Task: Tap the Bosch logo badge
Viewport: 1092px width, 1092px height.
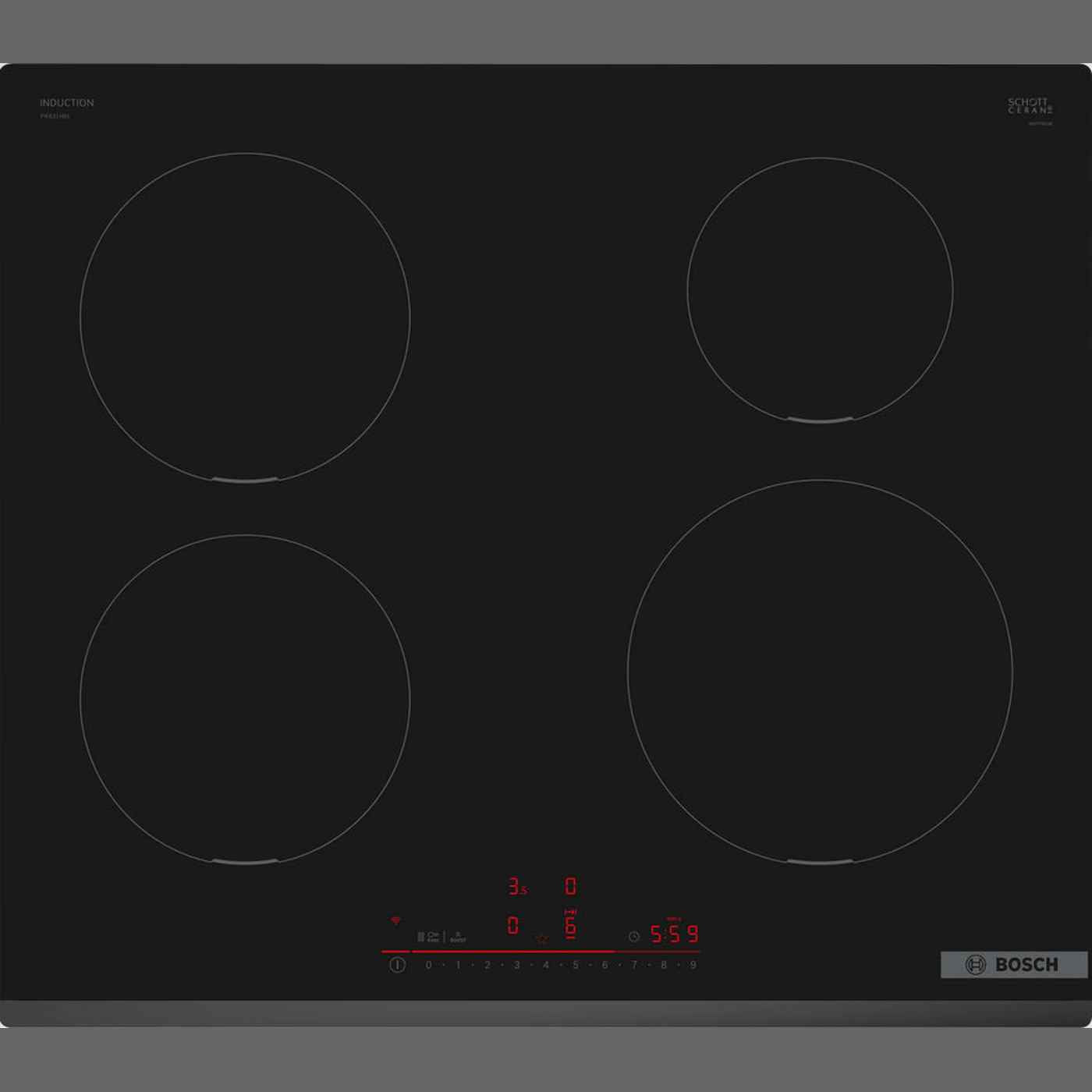Action: click(1013, 965)
